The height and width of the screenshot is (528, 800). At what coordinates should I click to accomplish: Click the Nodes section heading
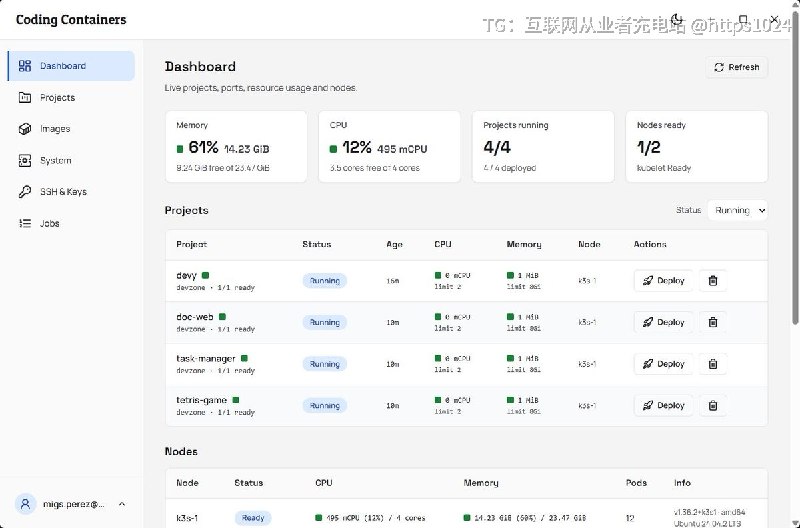pyautogui.click(x=181, y=451)
